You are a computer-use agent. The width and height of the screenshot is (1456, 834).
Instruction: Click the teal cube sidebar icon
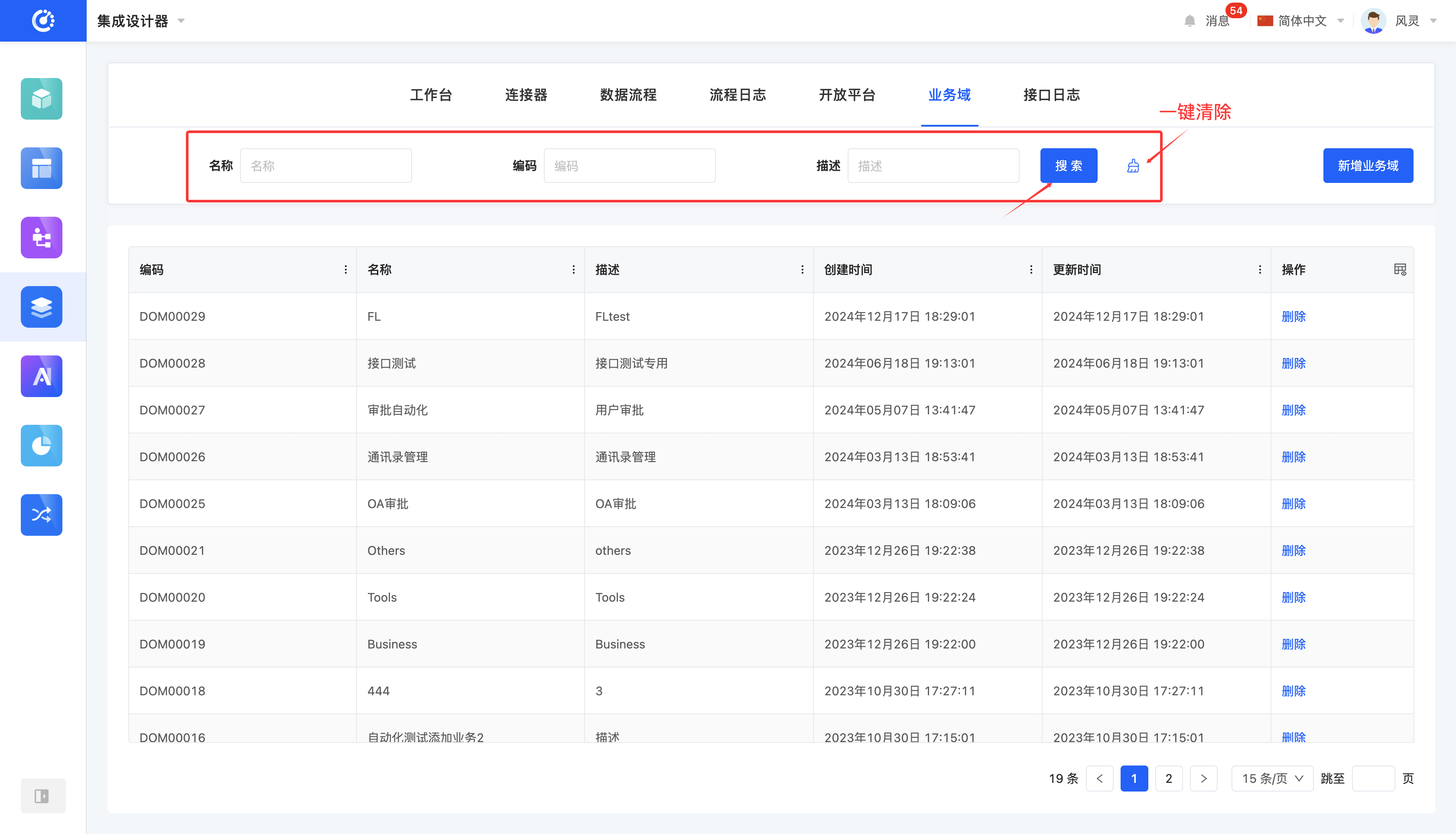point(41,98)
